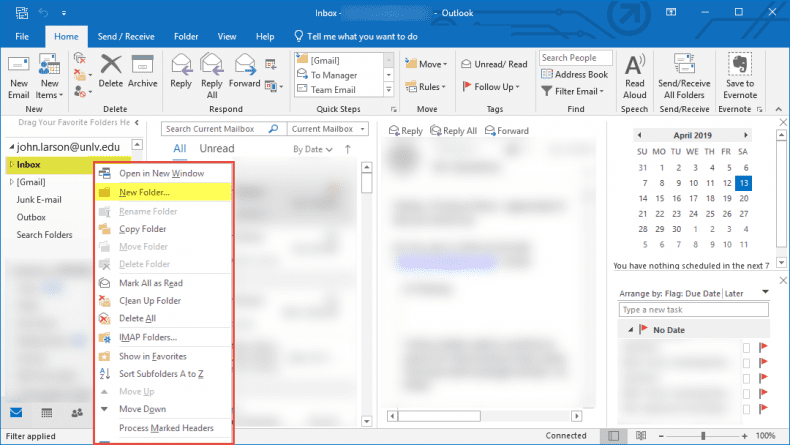The height and width of the screenshot is (445, 790).
Task: Click the Address Book button
Action: (574, 74)
